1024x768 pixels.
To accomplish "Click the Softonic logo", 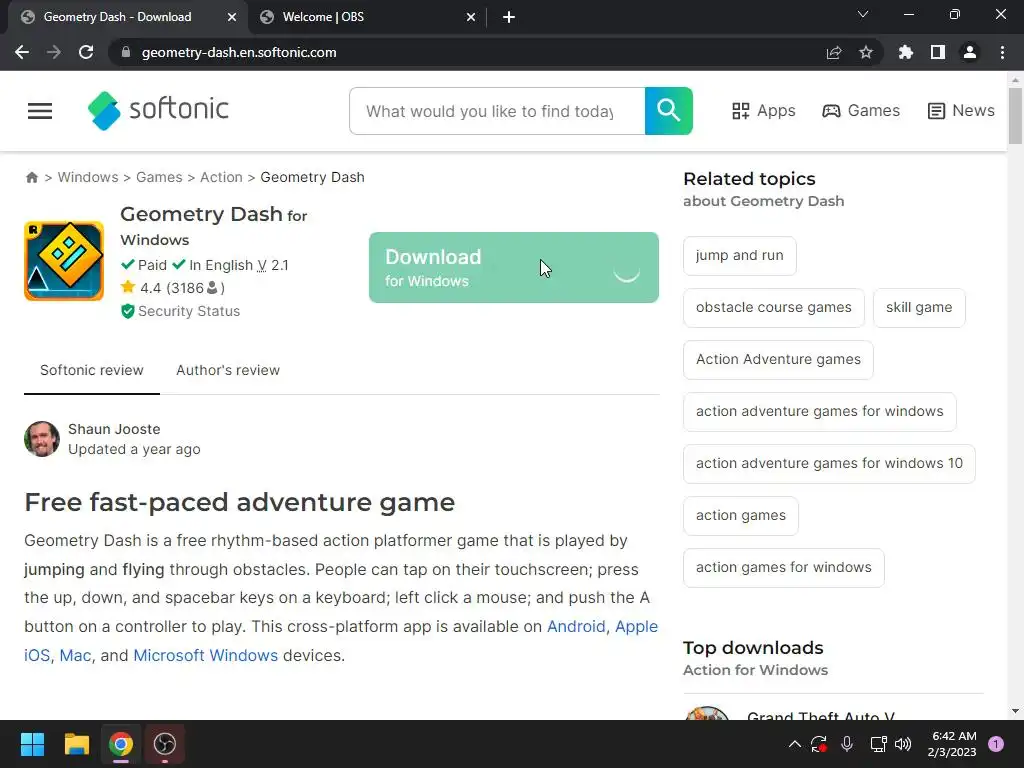I will pos(158,110).
